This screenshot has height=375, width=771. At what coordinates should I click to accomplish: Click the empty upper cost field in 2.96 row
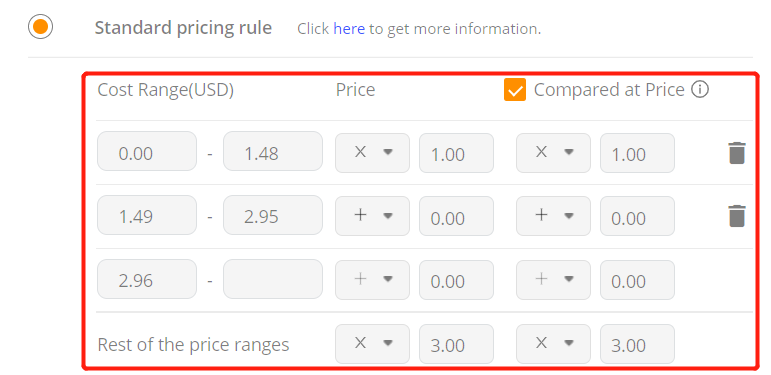click(x=273, y=279)
